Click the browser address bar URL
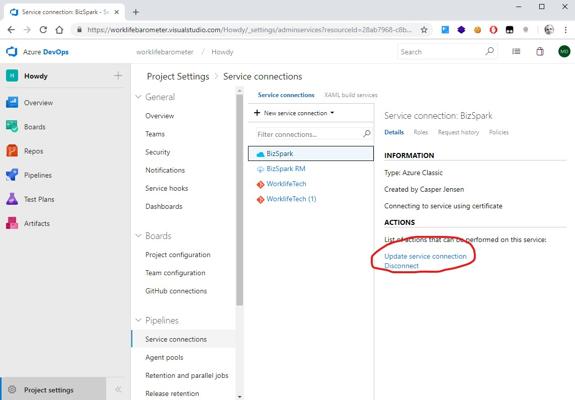This screenshot has height=400, width=575. pos(249,30)
